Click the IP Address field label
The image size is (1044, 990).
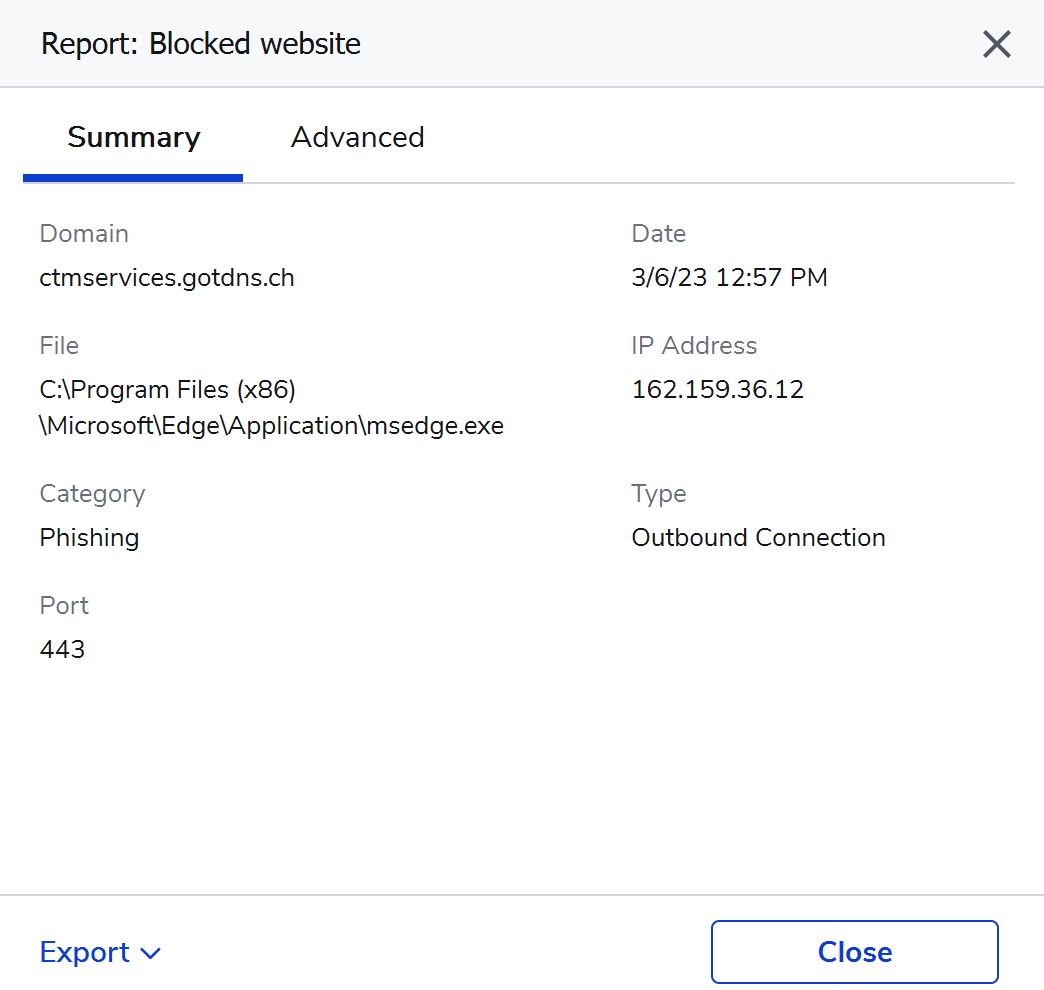coord(694,345)
